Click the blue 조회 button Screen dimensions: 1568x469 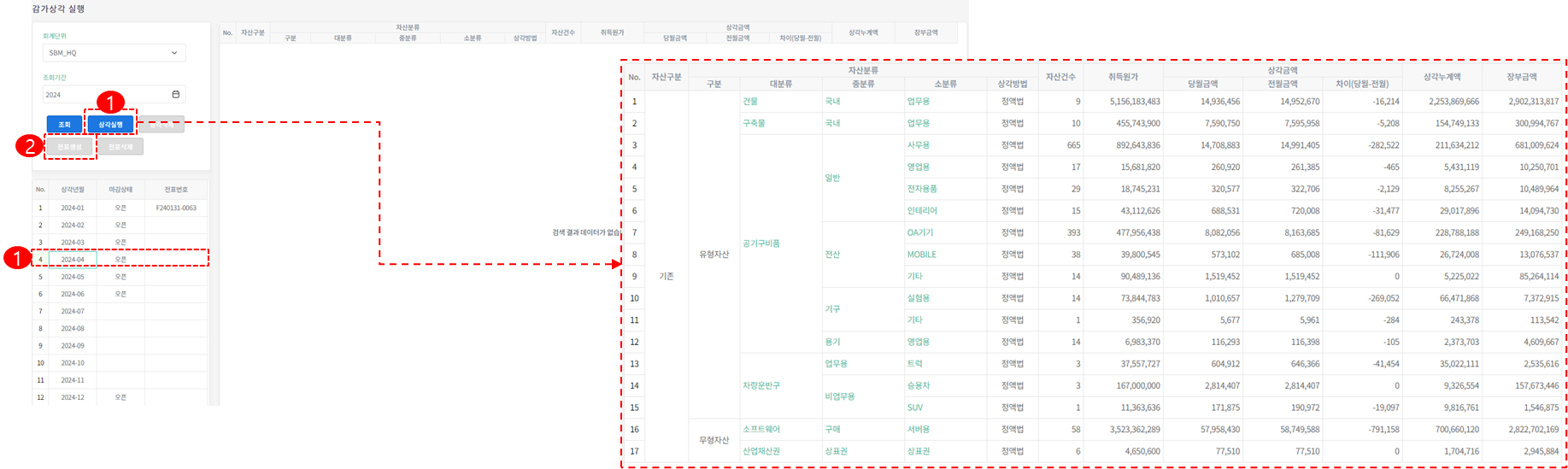(64, 125)
